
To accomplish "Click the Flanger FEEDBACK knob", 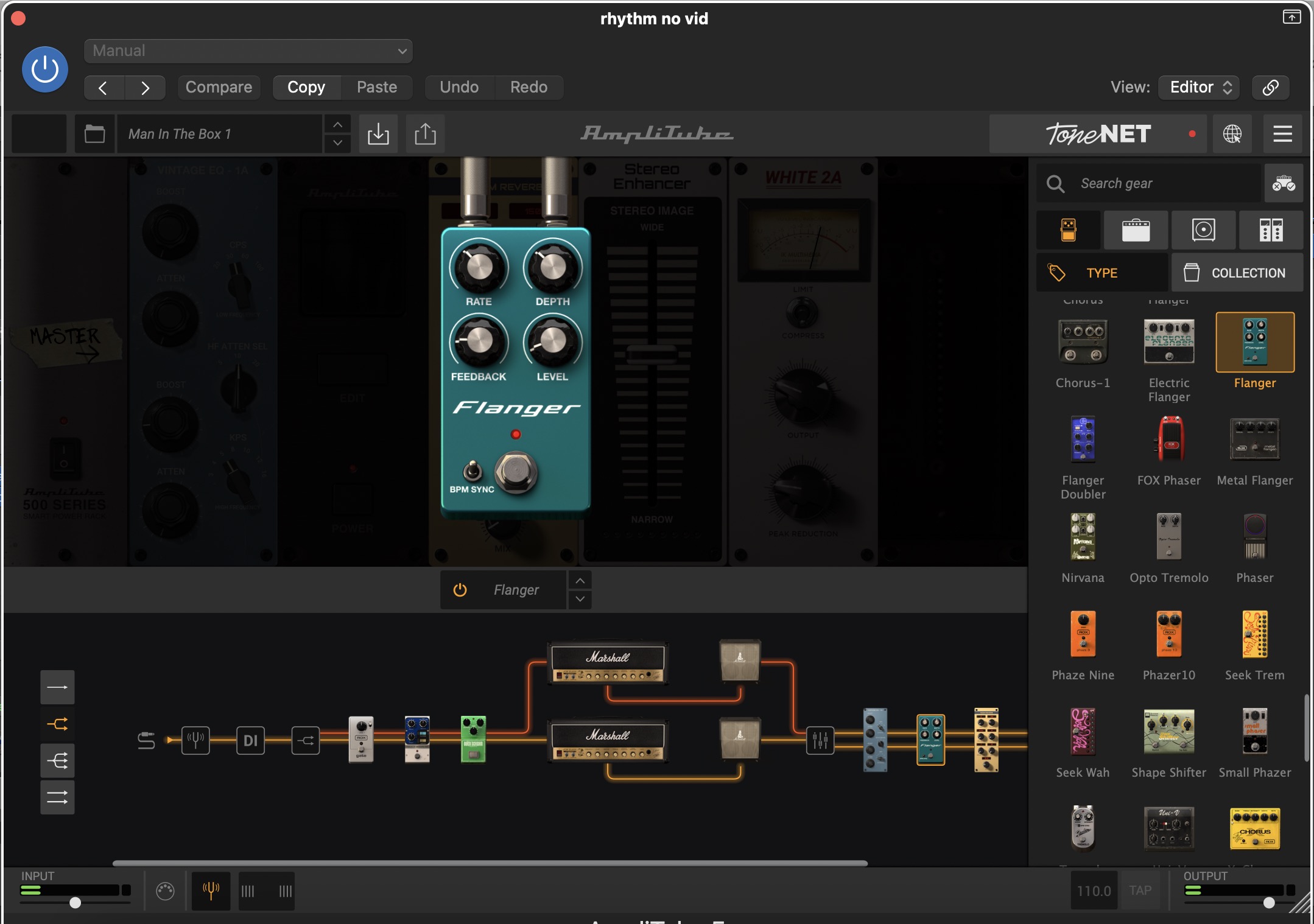I will 479,342.
